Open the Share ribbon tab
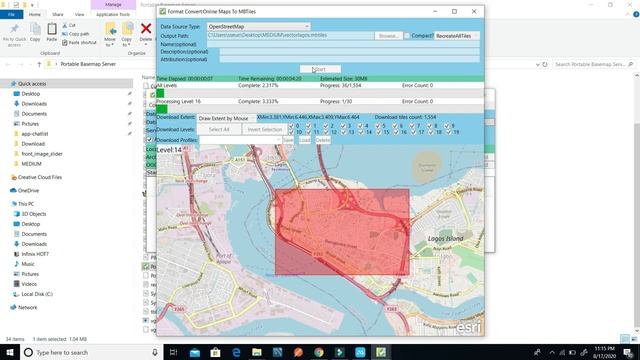 pos(58,14)
